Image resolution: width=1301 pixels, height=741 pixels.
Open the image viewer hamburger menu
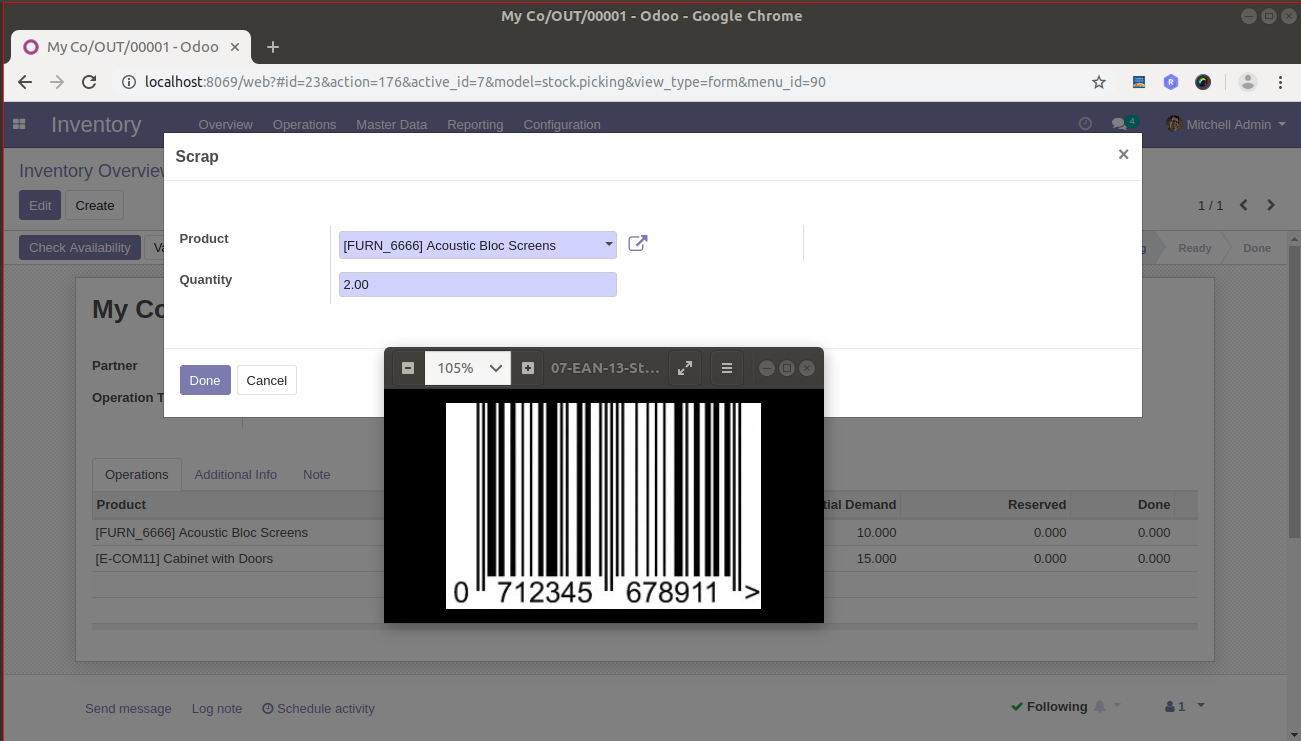pyautogui.click(x=727, y=368)
